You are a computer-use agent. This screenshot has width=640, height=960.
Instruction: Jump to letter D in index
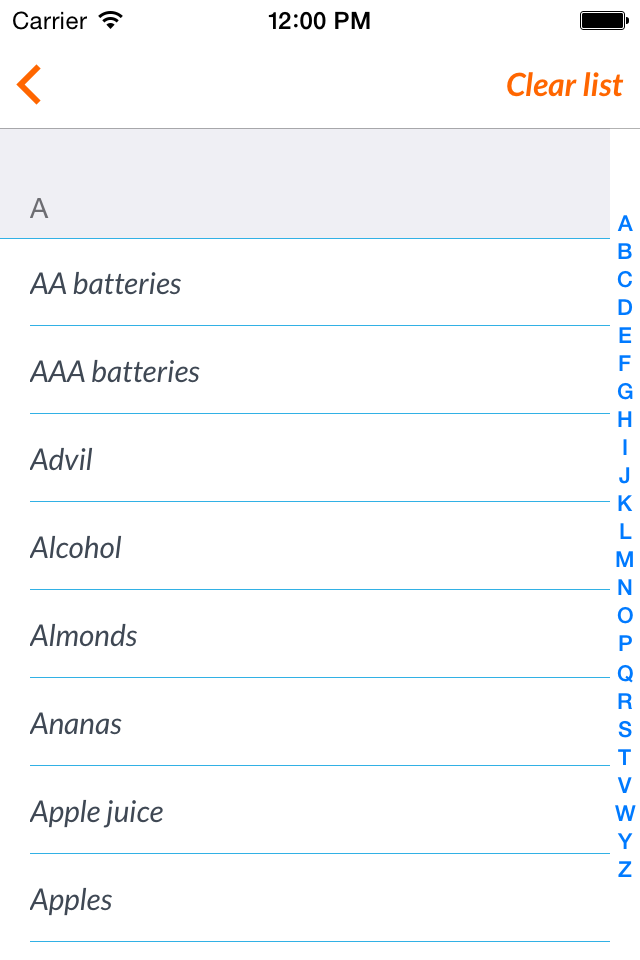pos(625,308)
